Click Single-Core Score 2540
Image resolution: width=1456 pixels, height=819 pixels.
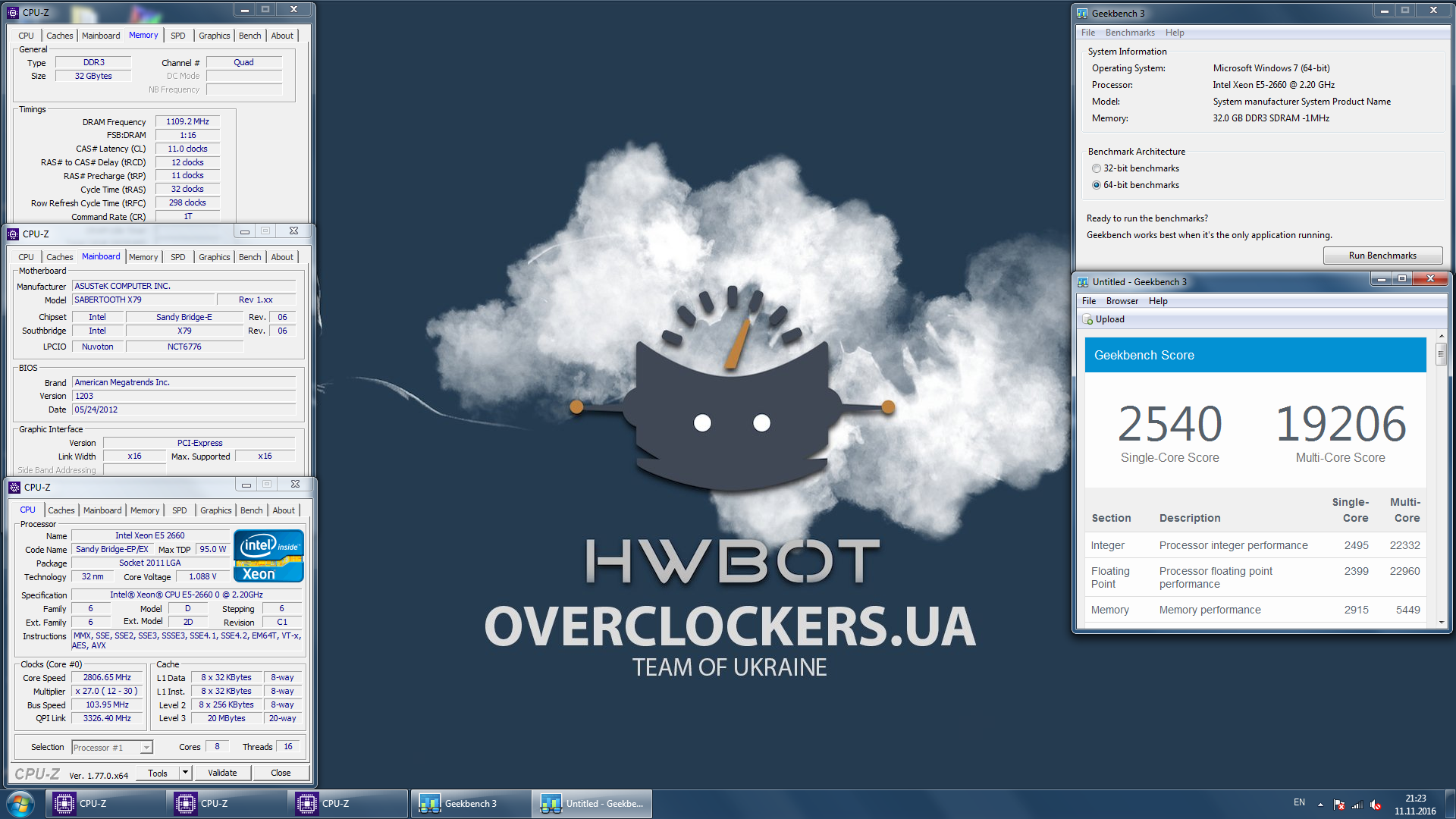coord(1169,424)
